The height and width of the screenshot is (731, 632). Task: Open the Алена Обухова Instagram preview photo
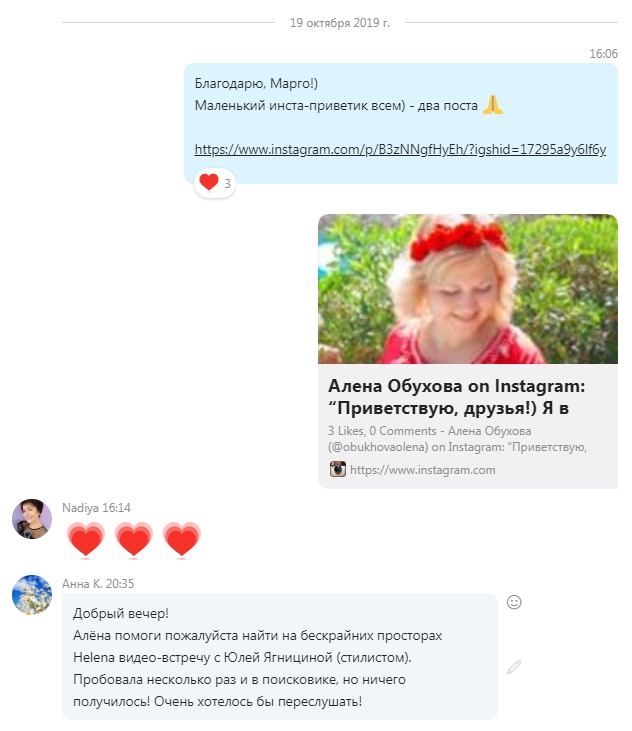click(468, 289)
